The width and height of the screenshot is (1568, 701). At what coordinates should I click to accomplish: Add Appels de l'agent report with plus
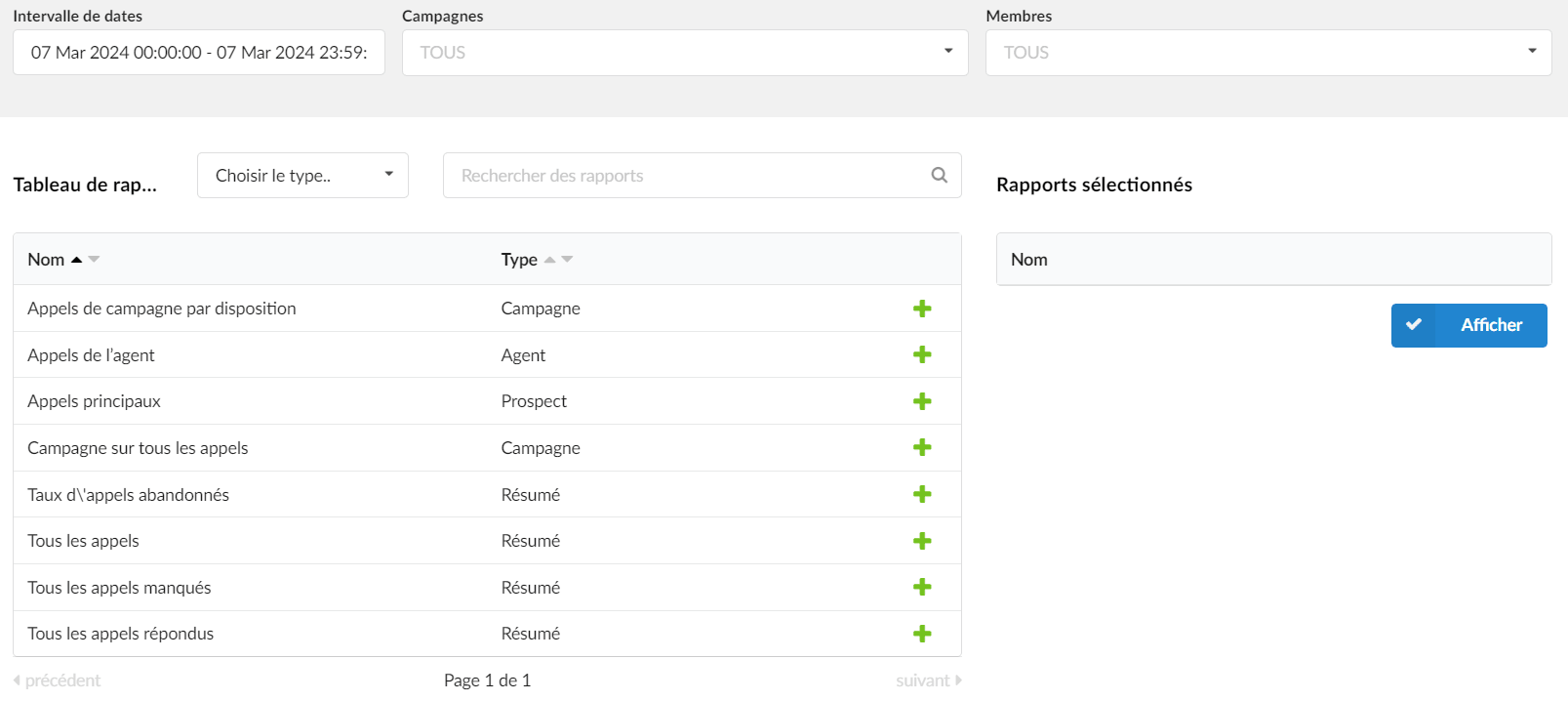922,354
